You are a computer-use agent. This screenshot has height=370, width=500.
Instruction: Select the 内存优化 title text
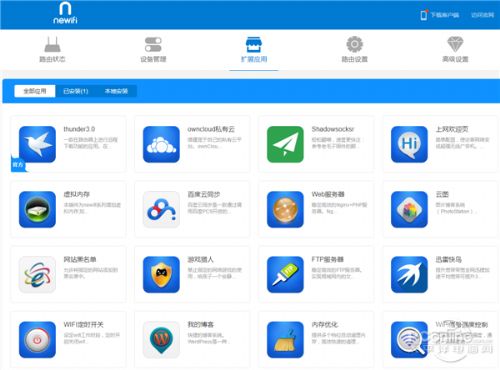325,324
